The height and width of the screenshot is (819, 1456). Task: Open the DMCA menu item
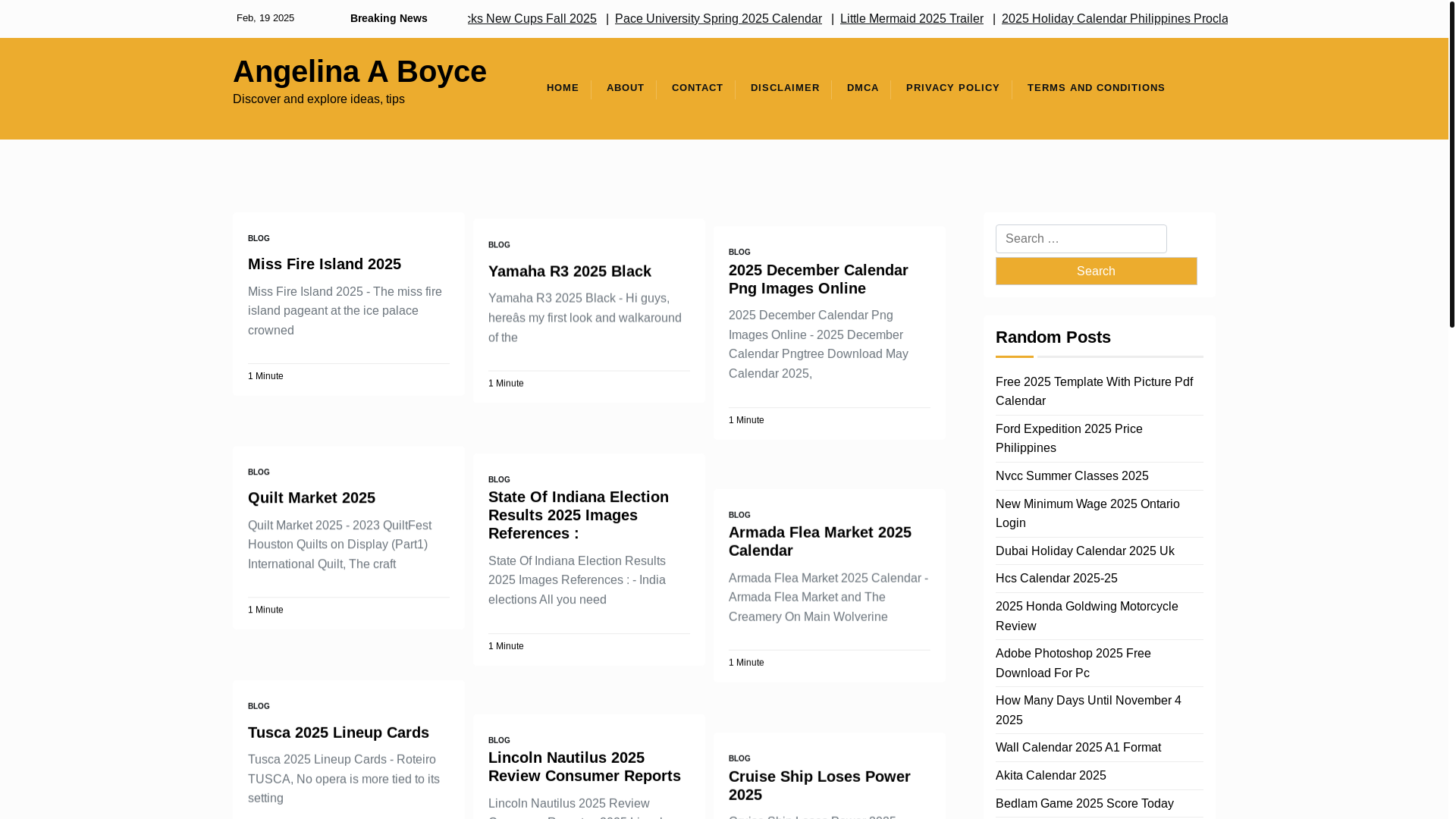pos(862,88)
